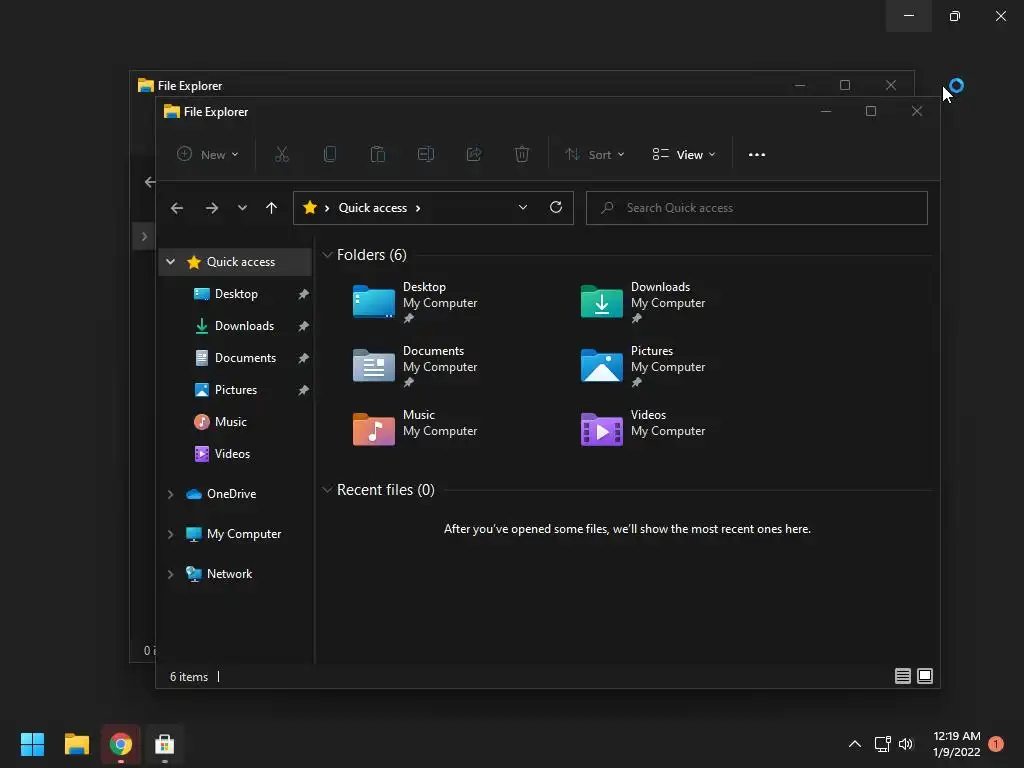Open the See more (three dots) menu
Screen dimensions: 1024x768
757,155
